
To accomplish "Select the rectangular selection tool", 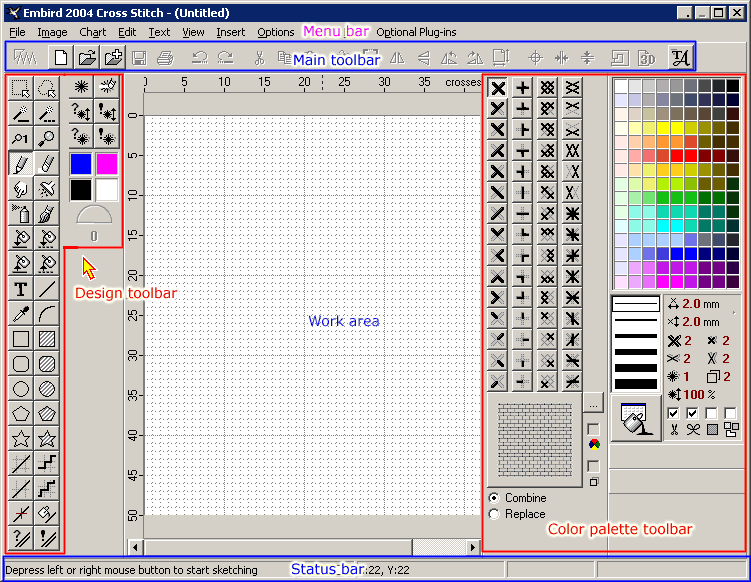I will 21,88.
